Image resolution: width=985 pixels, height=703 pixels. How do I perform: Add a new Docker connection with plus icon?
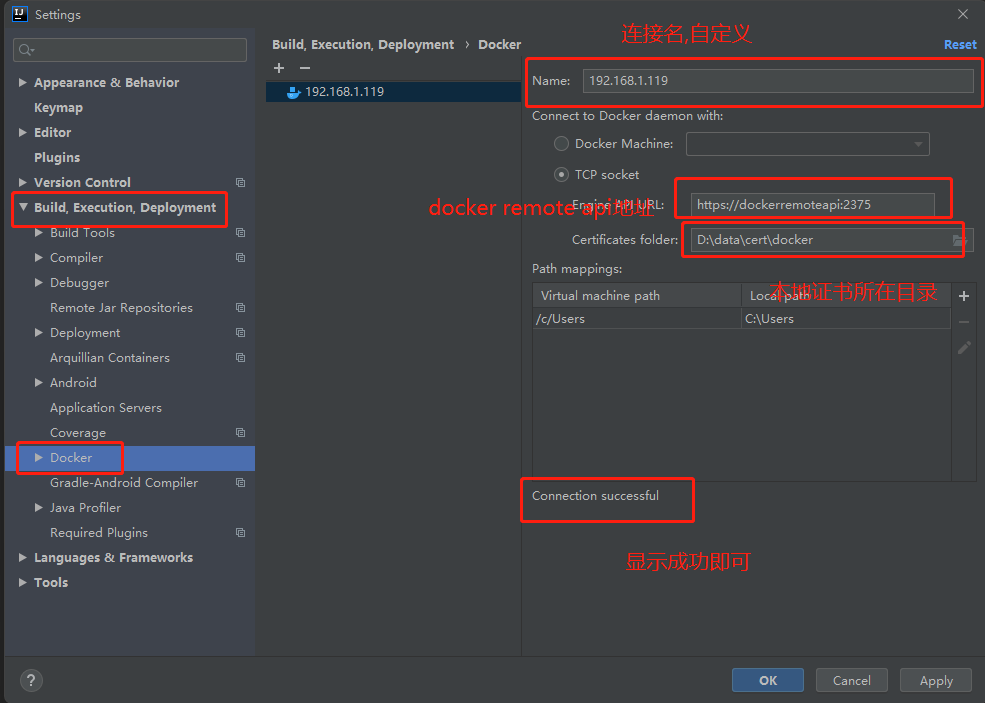(279, 68)
